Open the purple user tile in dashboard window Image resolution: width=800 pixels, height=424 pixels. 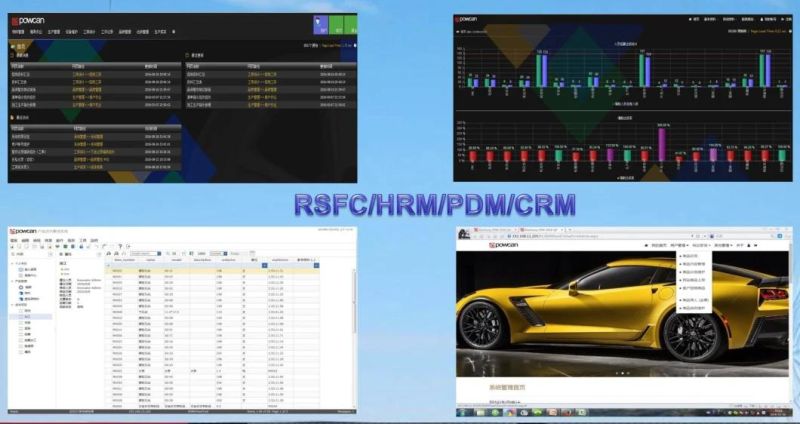(x=320, y=24)
